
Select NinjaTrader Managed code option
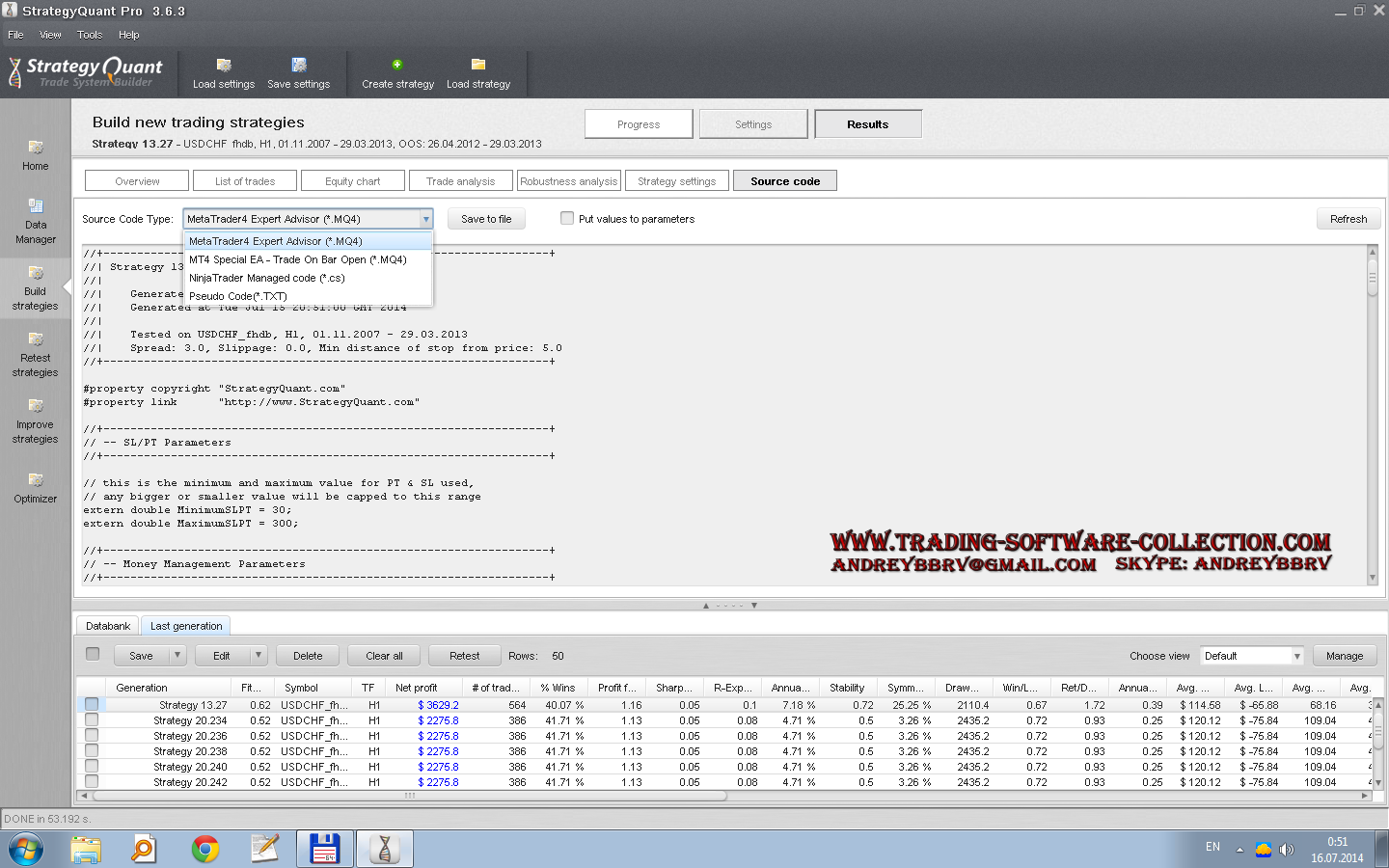click(x=266, y=278)
